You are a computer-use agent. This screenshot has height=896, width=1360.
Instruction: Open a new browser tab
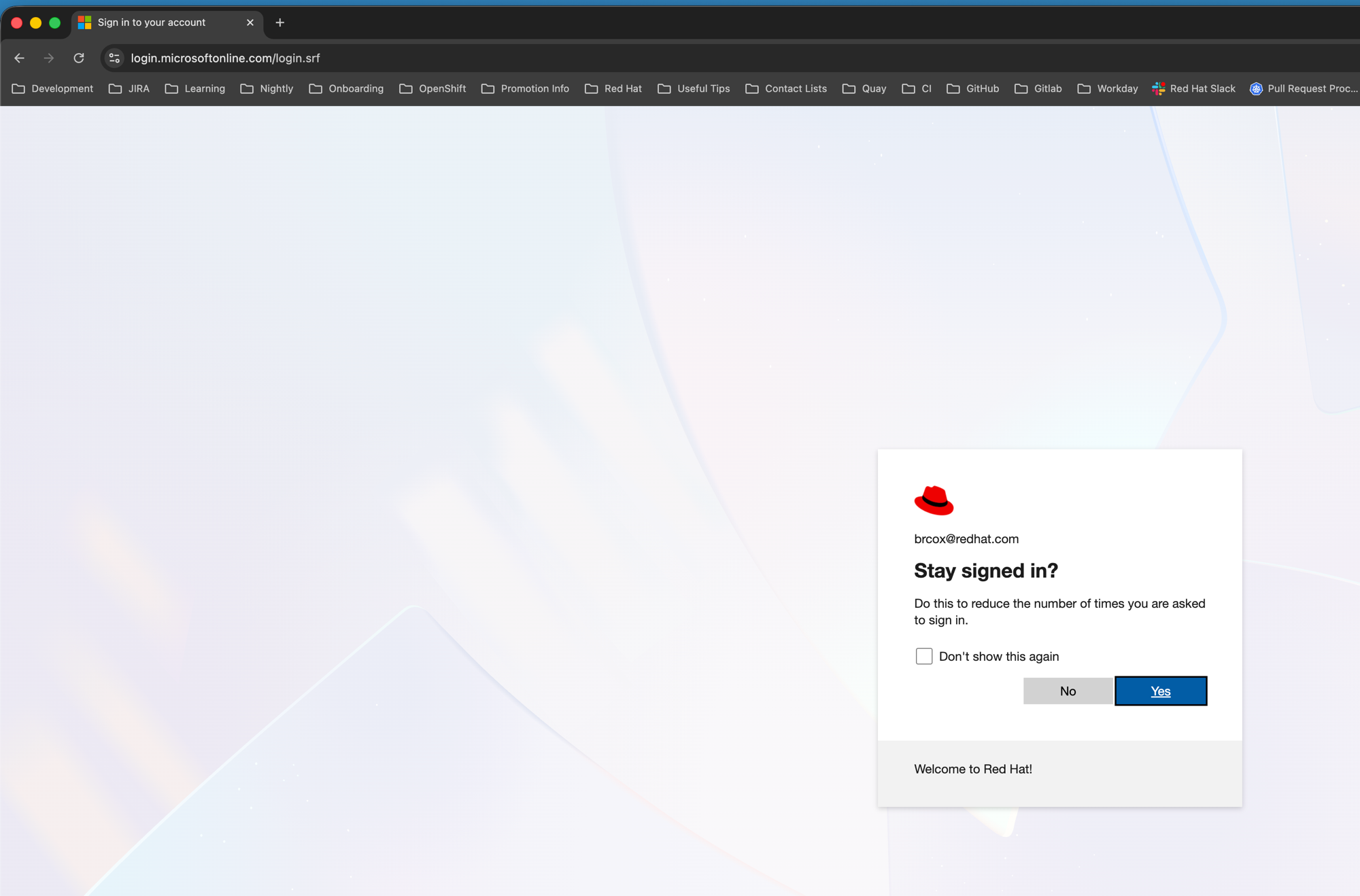[x=279, y=22]
